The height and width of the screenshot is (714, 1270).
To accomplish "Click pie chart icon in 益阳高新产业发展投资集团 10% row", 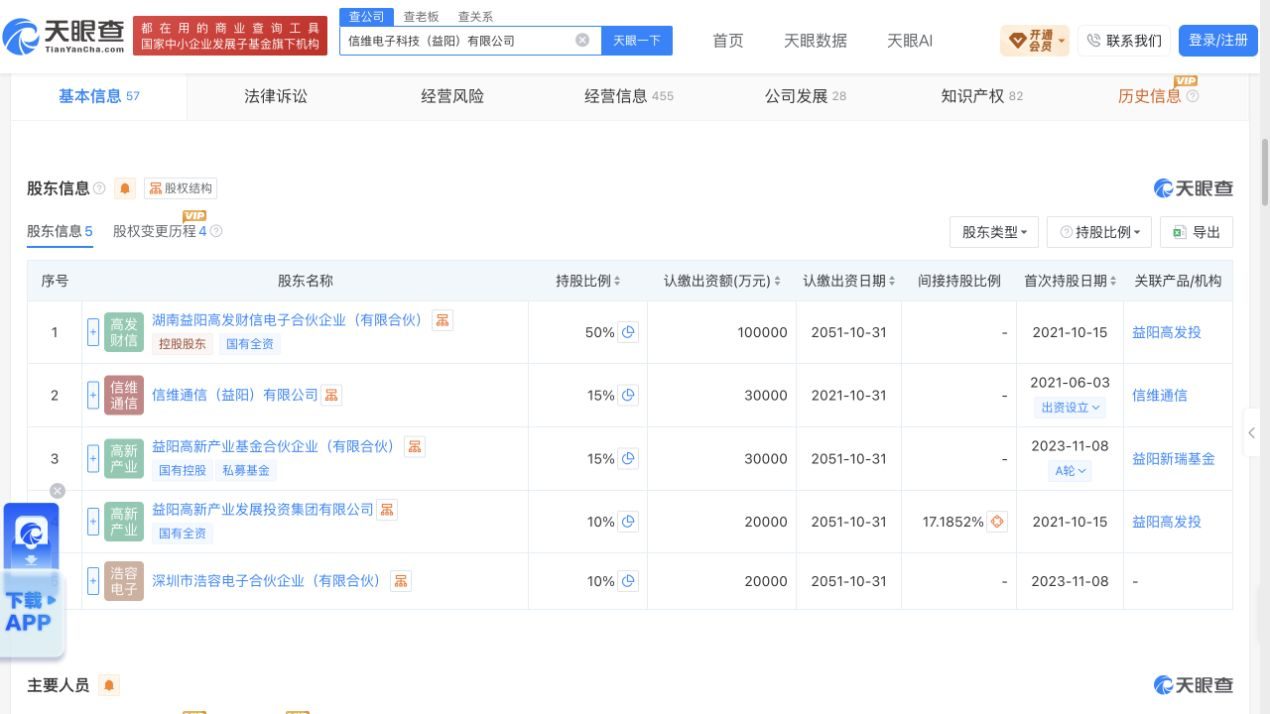I will tap(628, 521).
